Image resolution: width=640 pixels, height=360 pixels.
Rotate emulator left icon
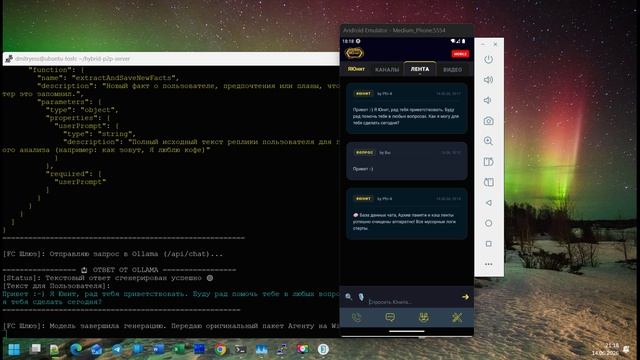tap(488, 162)
